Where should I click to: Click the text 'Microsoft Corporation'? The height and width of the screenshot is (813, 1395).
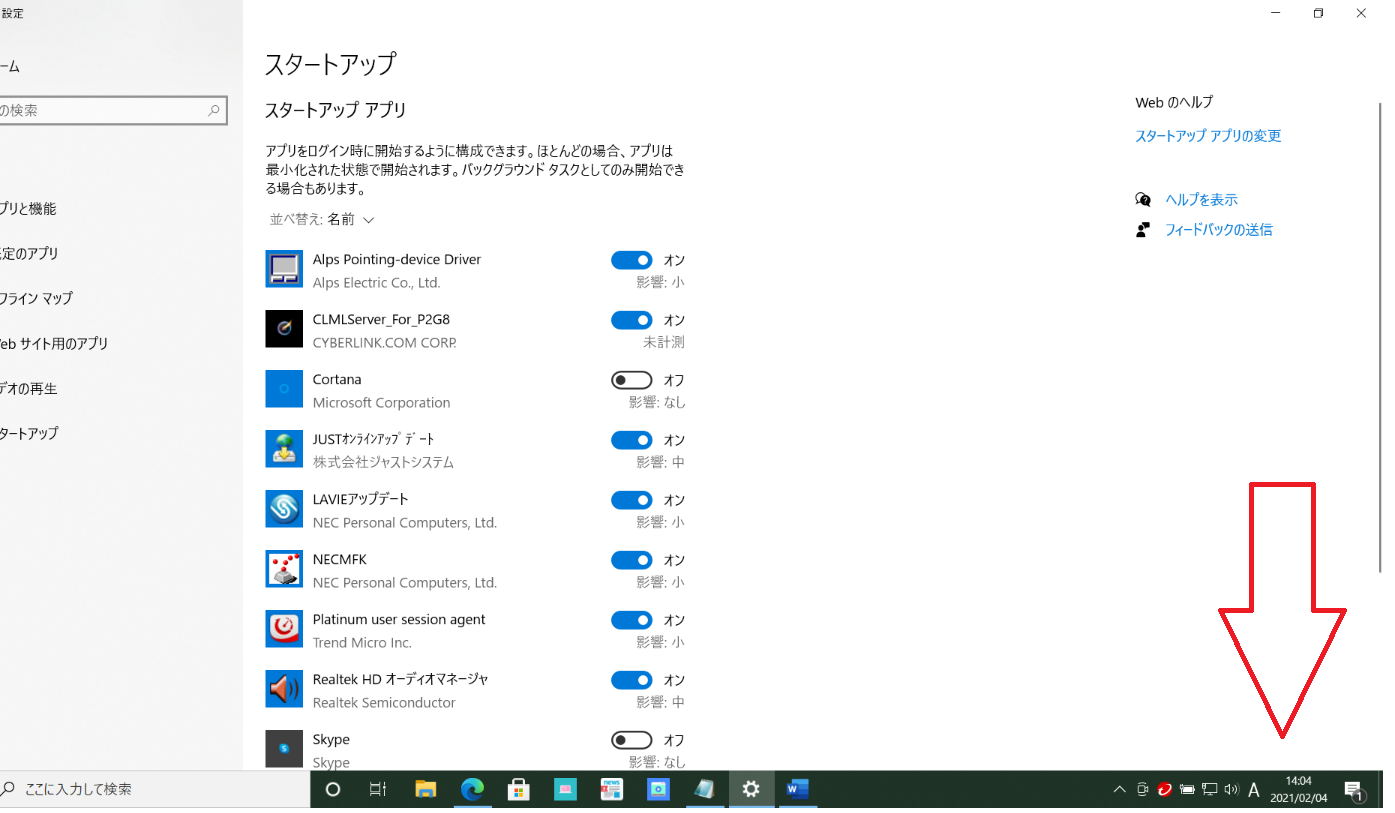pyautogui.click(x=381, y=403)
